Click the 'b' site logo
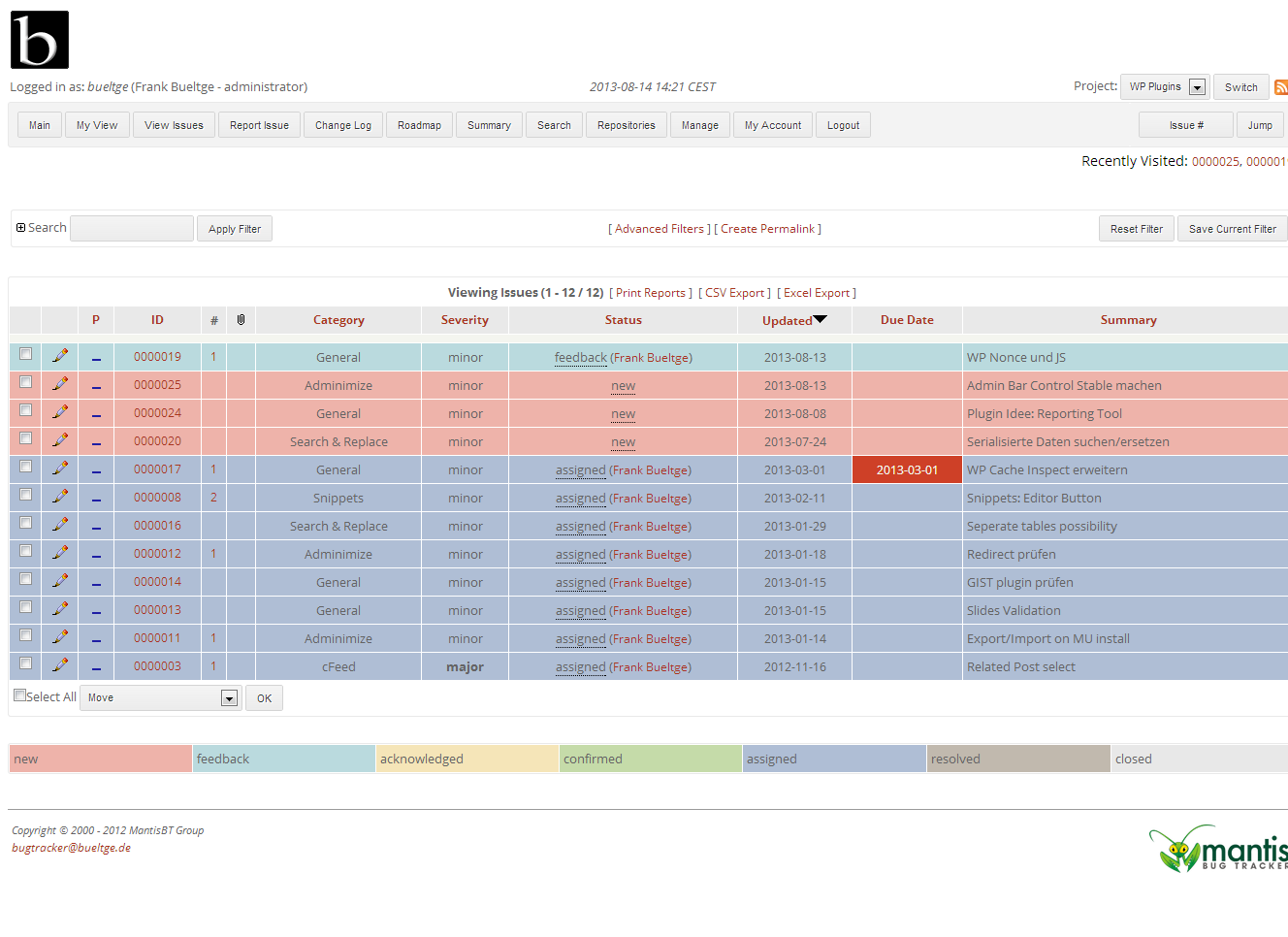Screen dimensions: 1288x937 (x=40, y=40)
